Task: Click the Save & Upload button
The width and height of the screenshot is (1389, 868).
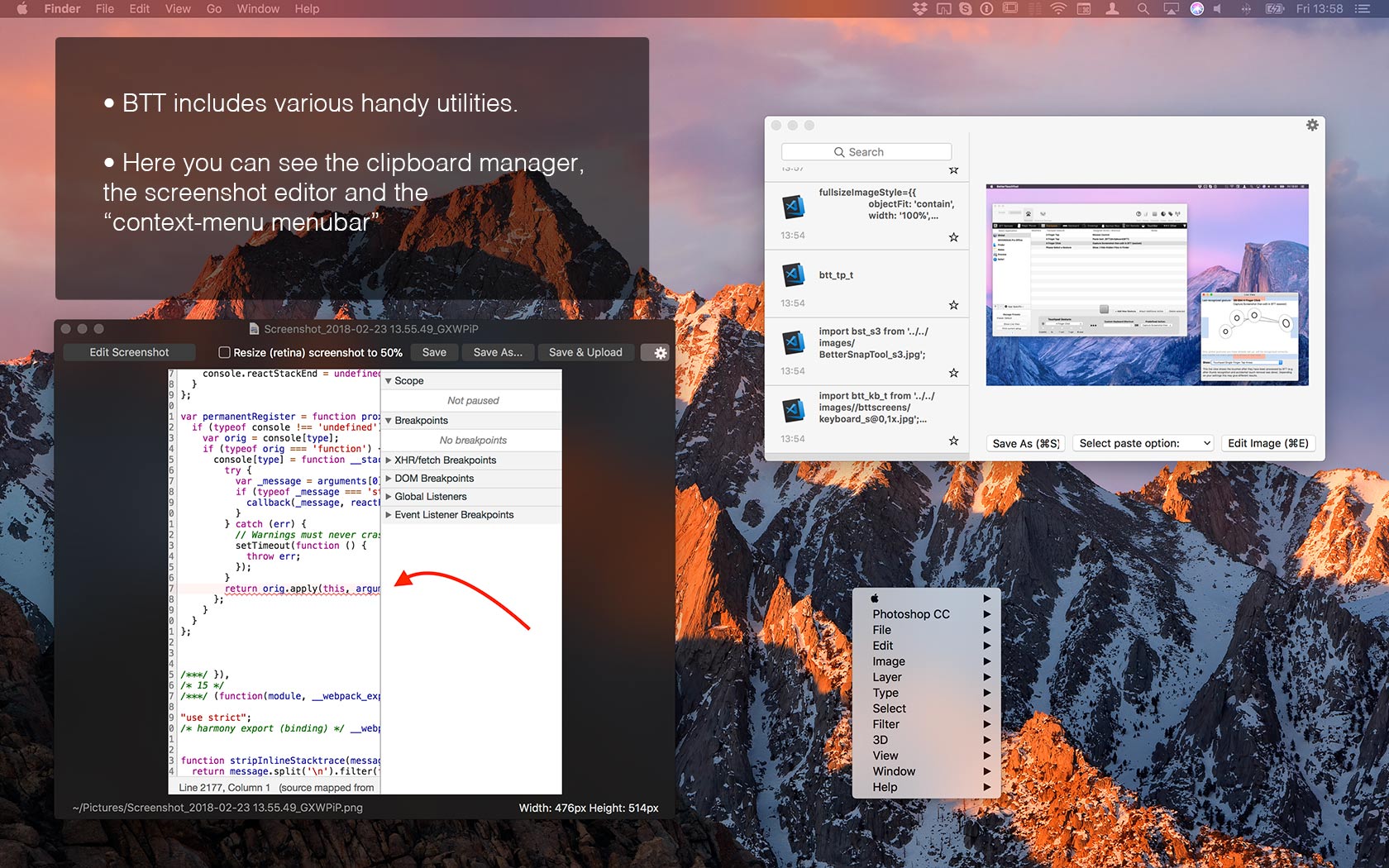Action: click(585, 352)
